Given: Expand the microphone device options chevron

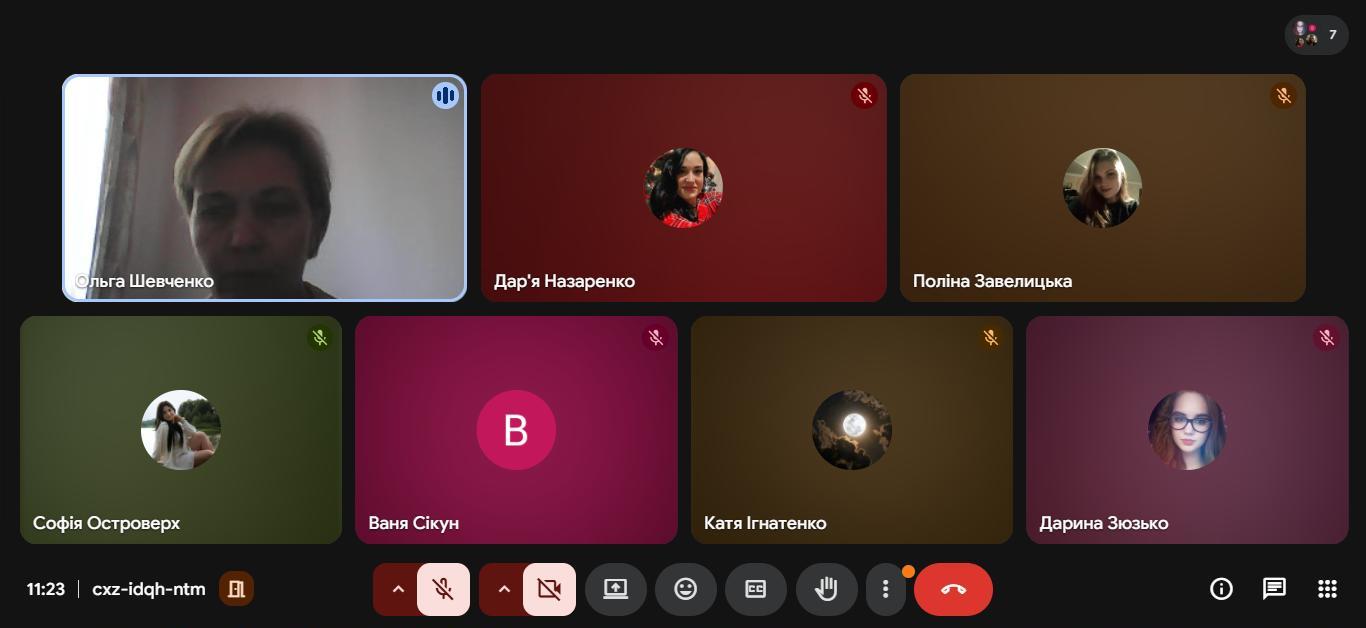Looking at the screenshot, I should [x=397, y=589].
